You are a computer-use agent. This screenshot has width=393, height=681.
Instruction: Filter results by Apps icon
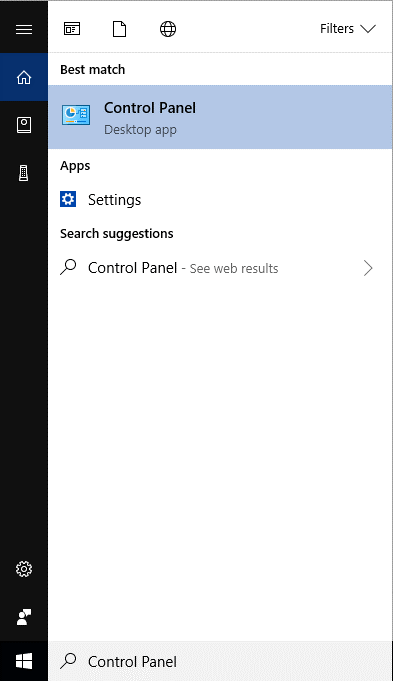click(72, 29)
